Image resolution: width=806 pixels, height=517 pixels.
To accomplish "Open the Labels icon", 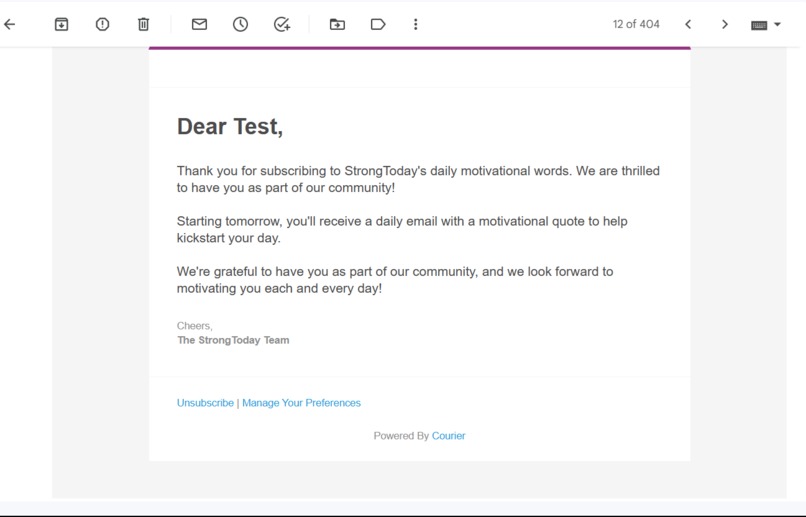I will [x=378, y=24].
